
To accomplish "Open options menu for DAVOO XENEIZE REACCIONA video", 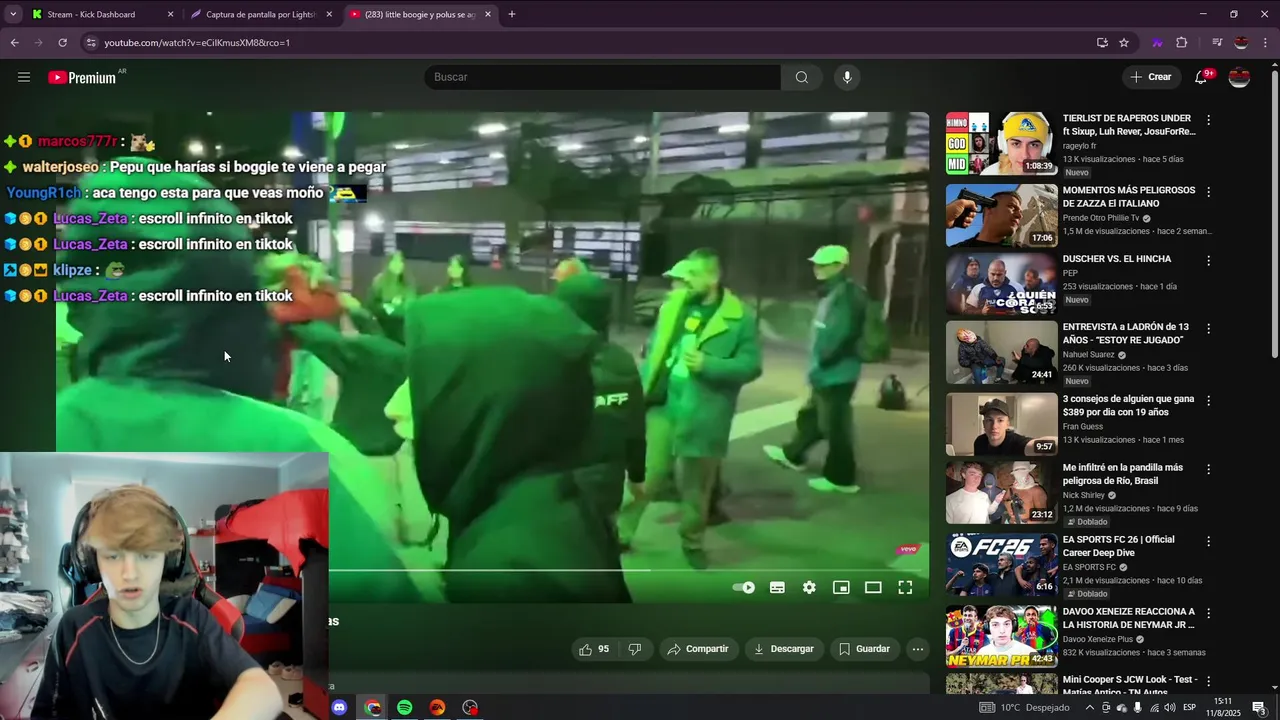I will tap(1208, 613).
